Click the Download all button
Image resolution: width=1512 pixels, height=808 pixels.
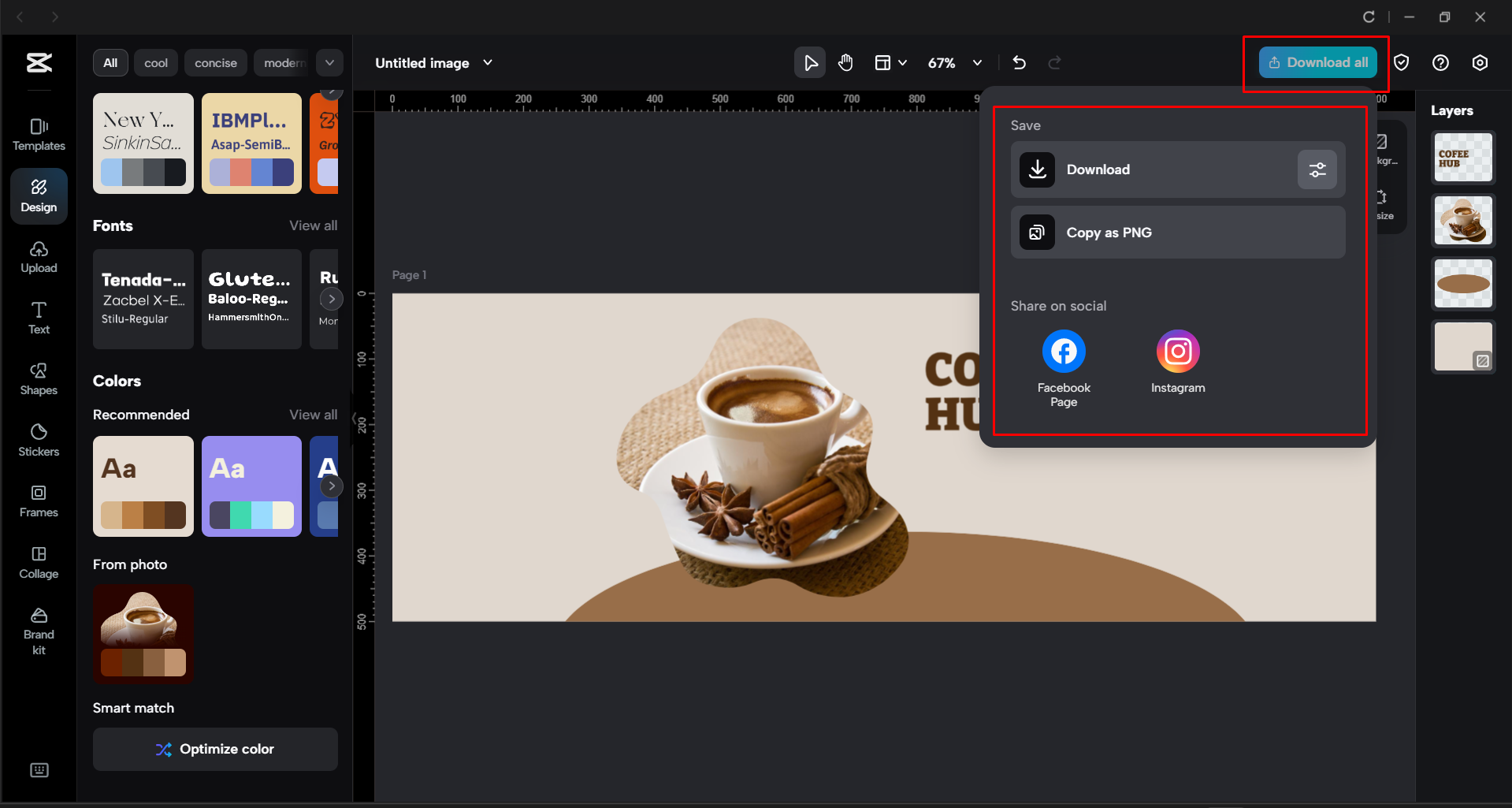(1317, 62)
